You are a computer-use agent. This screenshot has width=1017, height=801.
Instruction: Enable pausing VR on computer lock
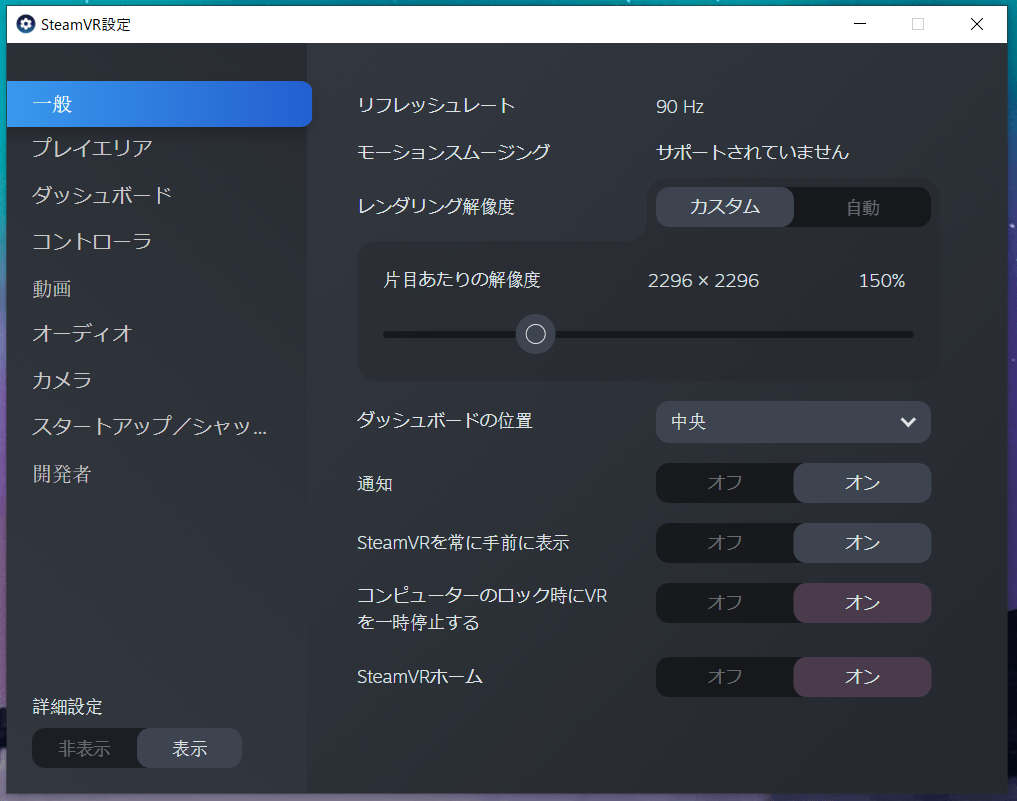point(863,603)
